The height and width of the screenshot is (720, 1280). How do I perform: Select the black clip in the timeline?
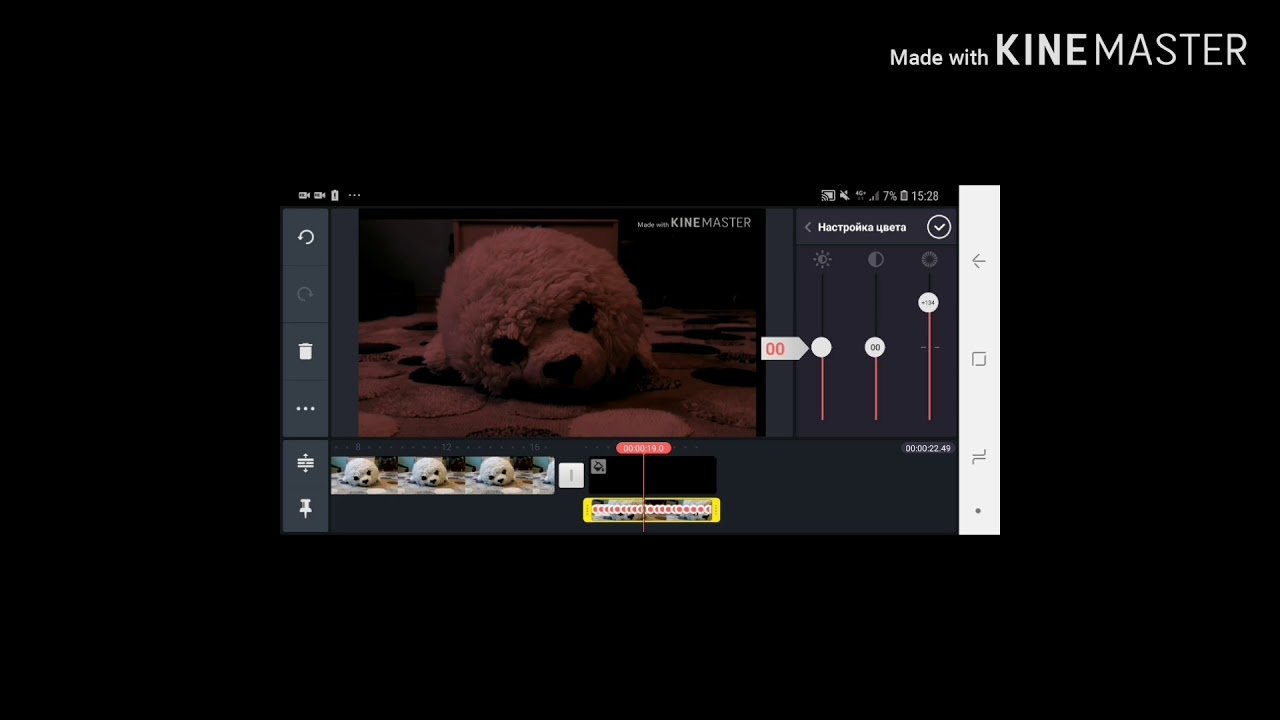click(652, 476)
